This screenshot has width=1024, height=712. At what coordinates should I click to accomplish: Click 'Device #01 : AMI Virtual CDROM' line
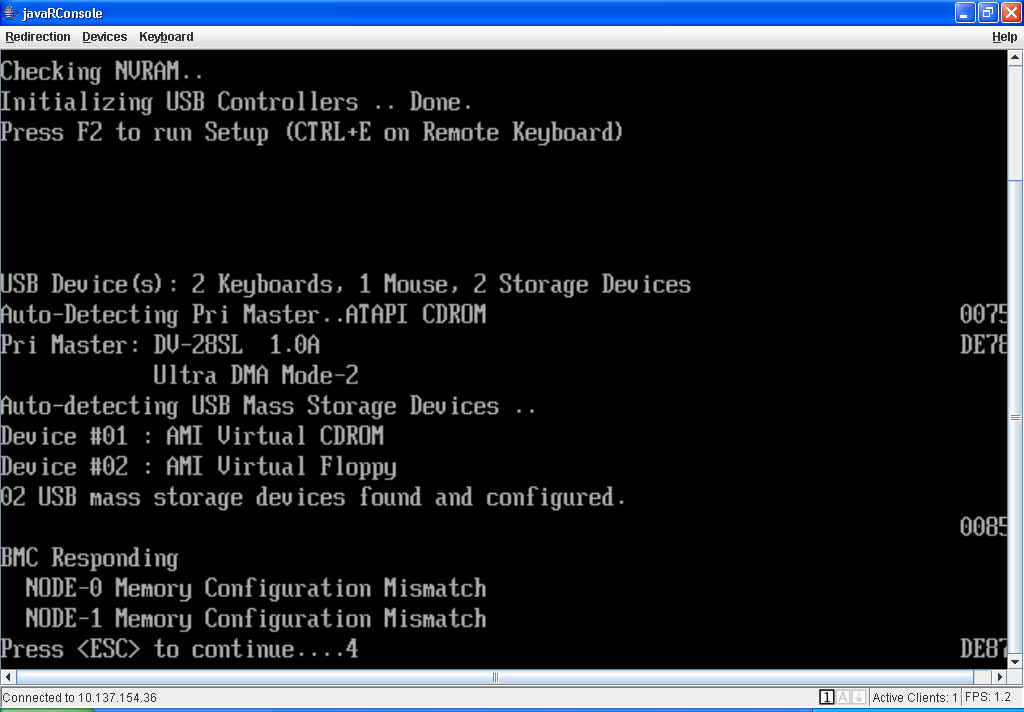click(x=192, y=436)
